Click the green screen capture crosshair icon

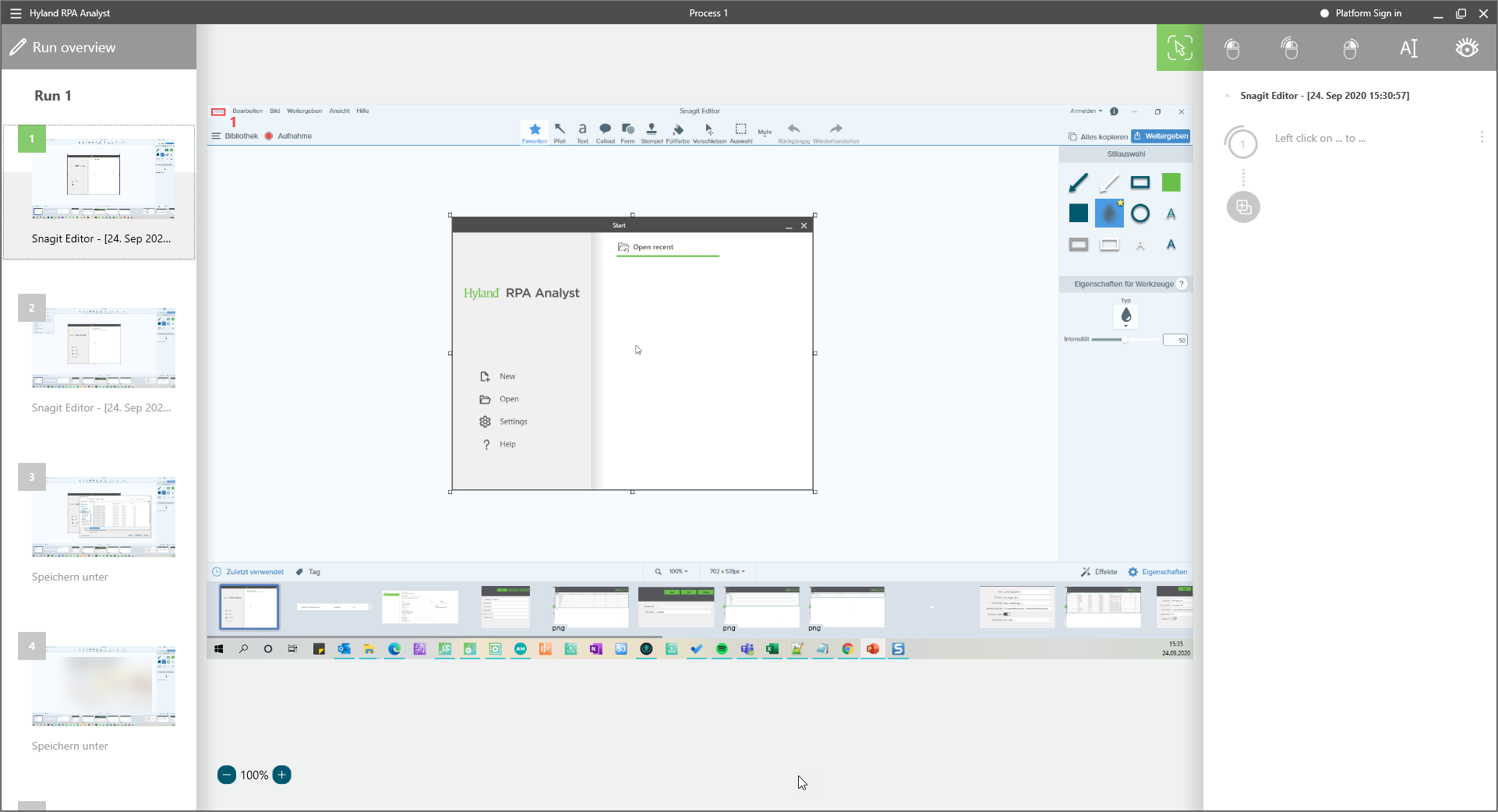pos(1179,47)
